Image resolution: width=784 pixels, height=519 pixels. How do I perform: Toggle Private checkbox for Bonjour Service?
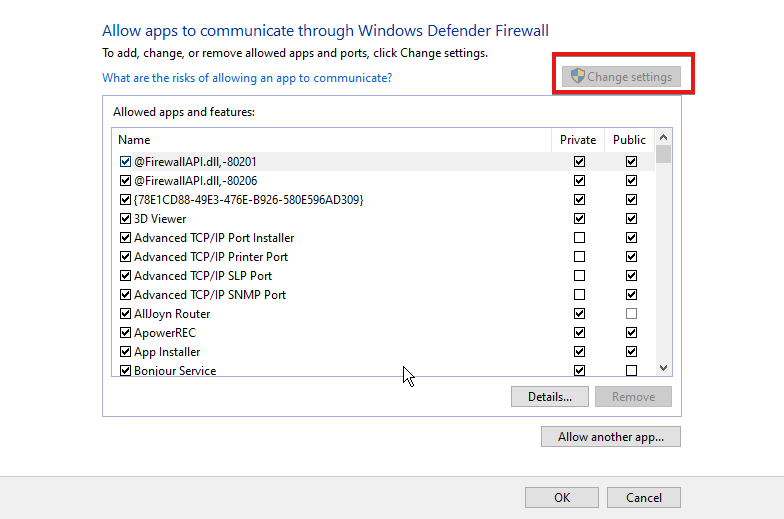click(x=579, y=370)
